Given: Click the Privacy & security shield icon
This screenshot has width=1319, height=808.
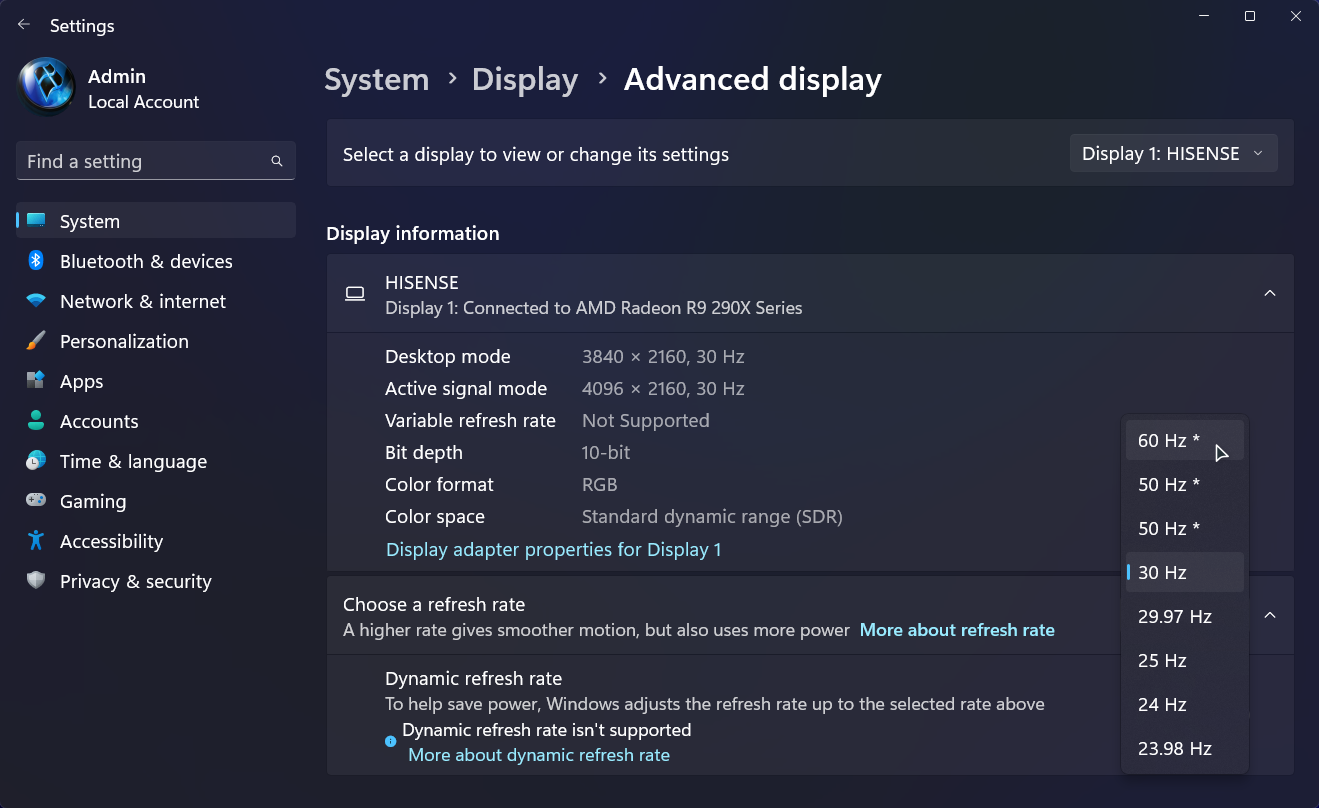Looking at the screenshot, I should [36, 581].
